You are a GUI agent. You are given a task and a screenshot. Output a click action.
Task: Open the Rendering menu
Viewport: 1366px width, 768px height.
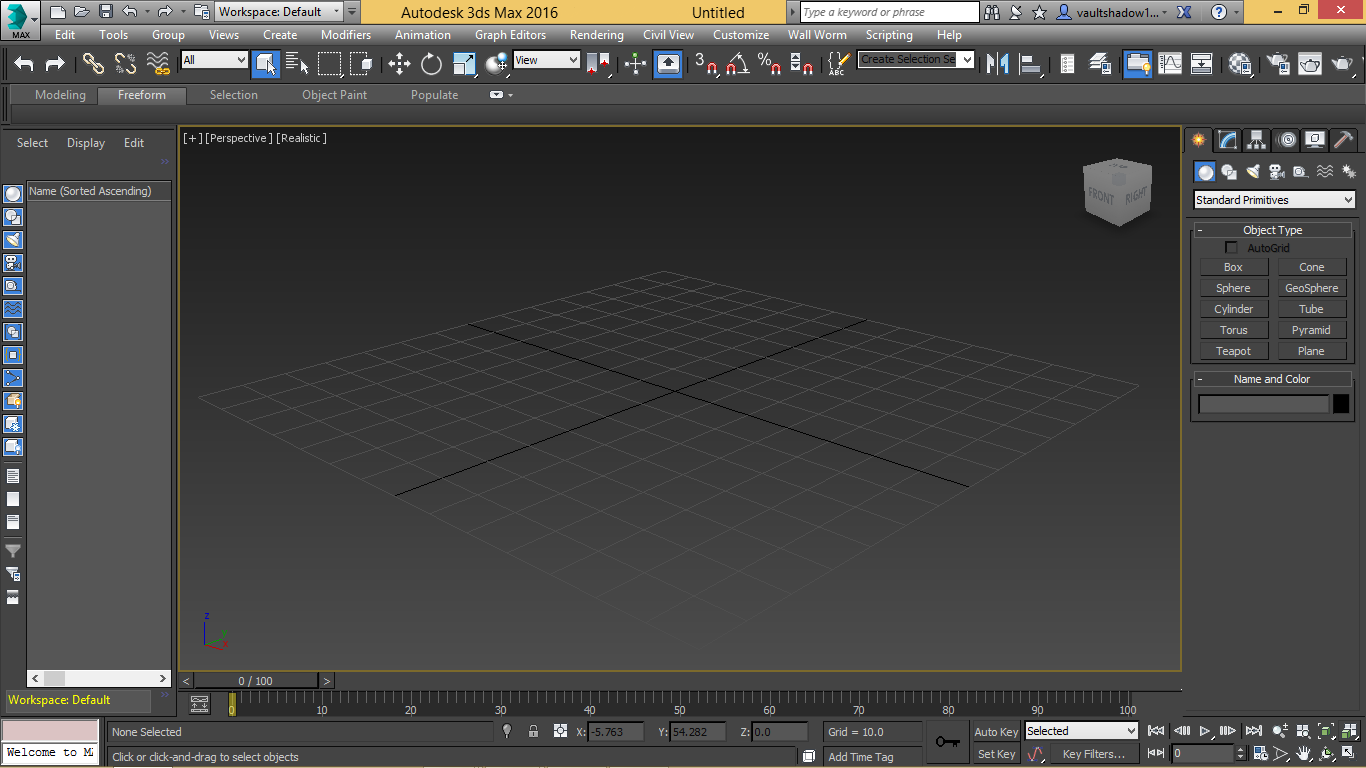(x=597, y=35)
